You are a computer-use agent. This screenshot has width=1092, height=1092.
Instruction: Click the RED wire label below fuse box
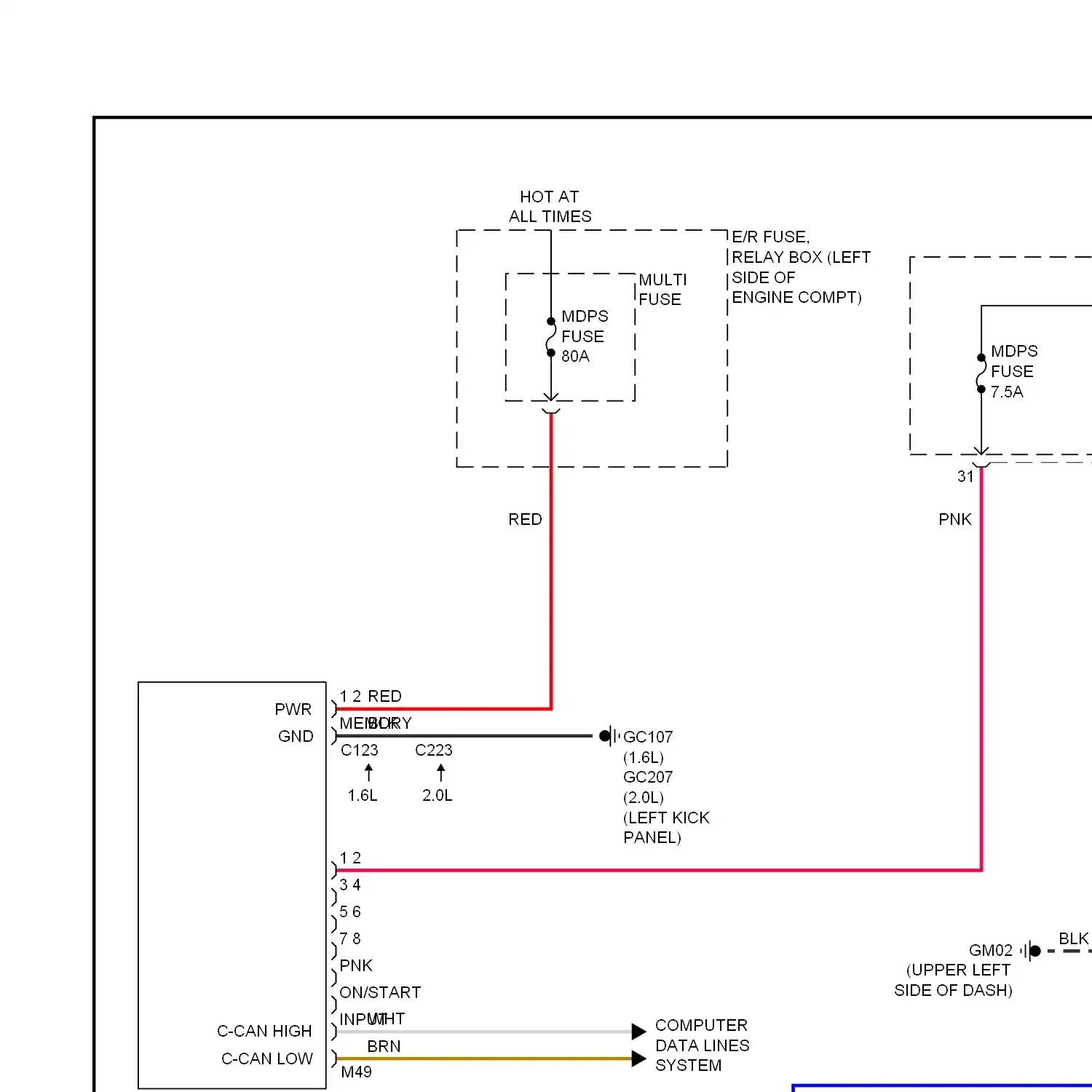coord(525,519)
